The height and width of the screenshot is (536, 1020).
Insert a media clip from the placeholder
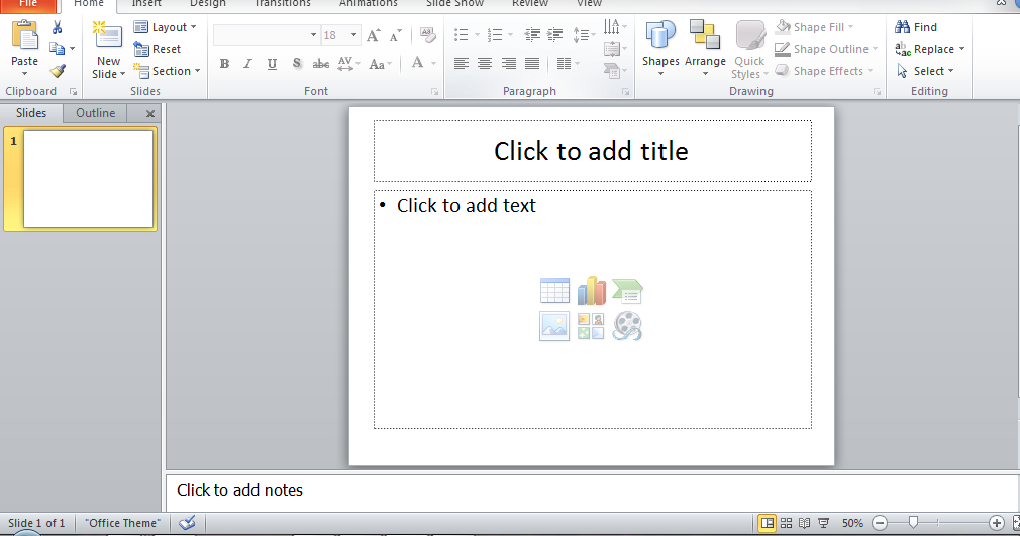pos(628,326)
